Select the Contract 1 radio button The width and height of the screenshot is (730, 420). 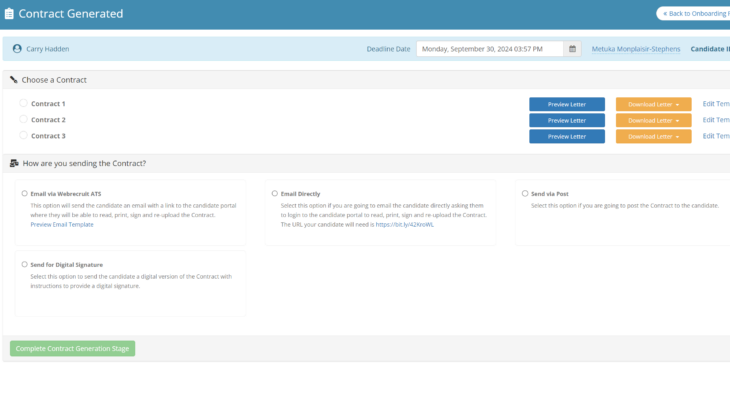click(24, 104)
